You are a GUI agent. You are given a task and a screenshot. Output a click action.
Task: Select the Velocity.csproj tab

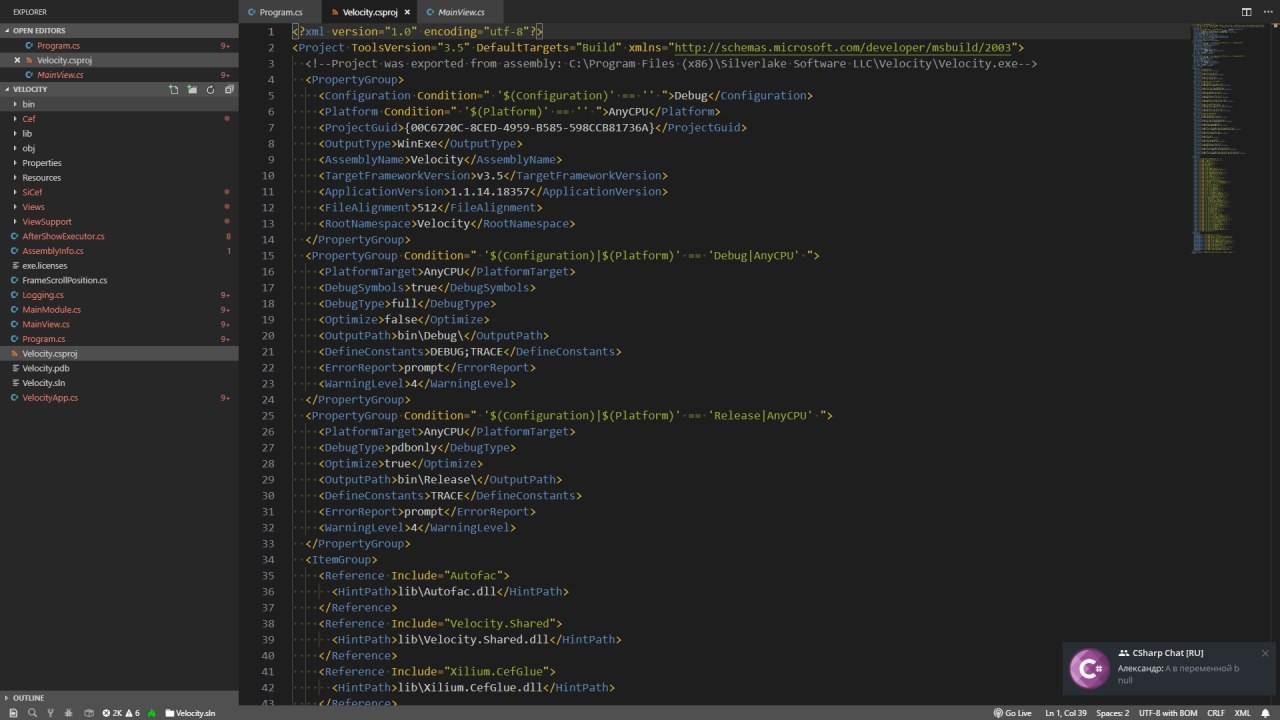tap(369, 12)
